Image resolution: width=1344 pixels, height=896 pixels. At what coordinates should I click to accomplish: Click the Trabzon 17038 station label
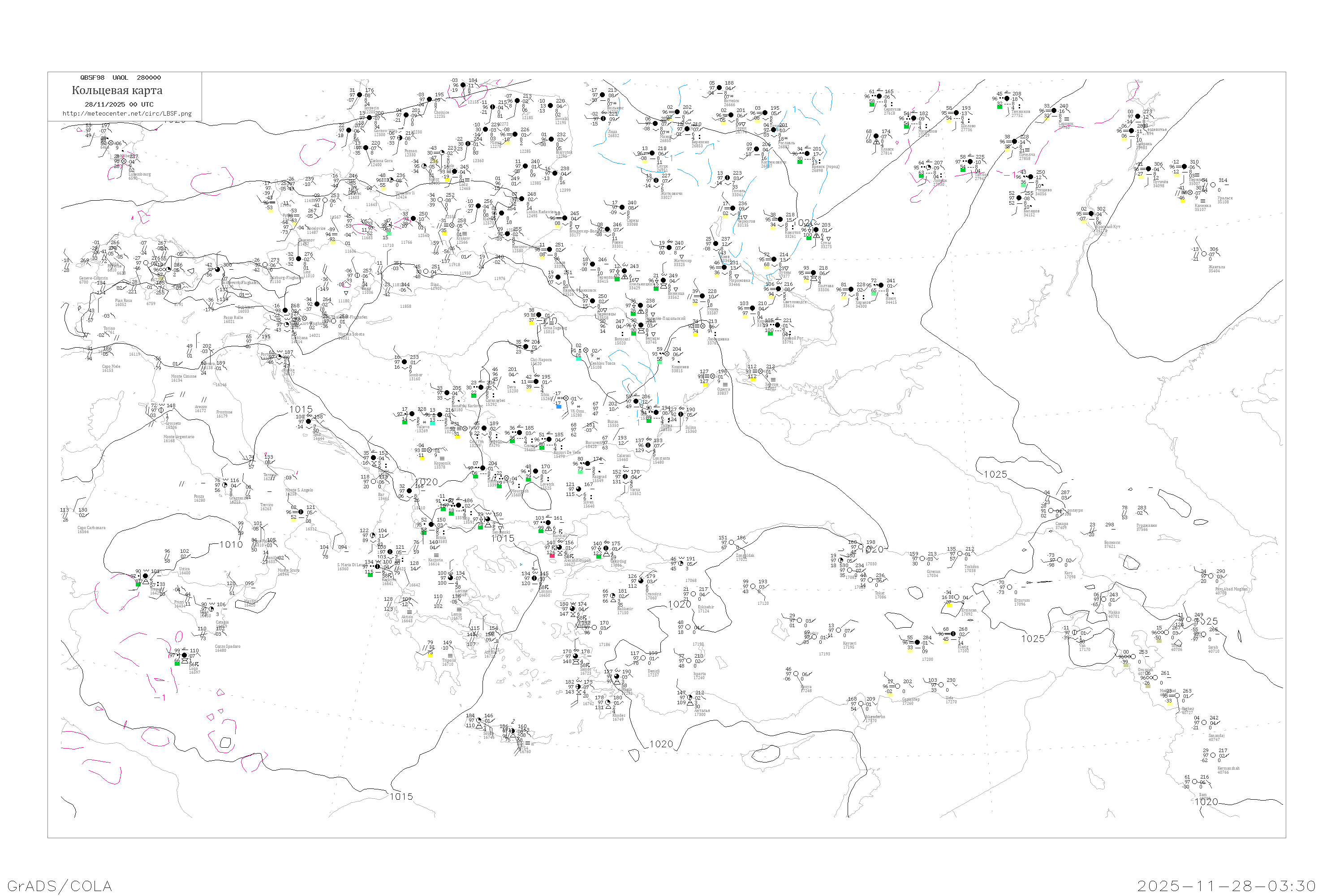click(971, 569)
